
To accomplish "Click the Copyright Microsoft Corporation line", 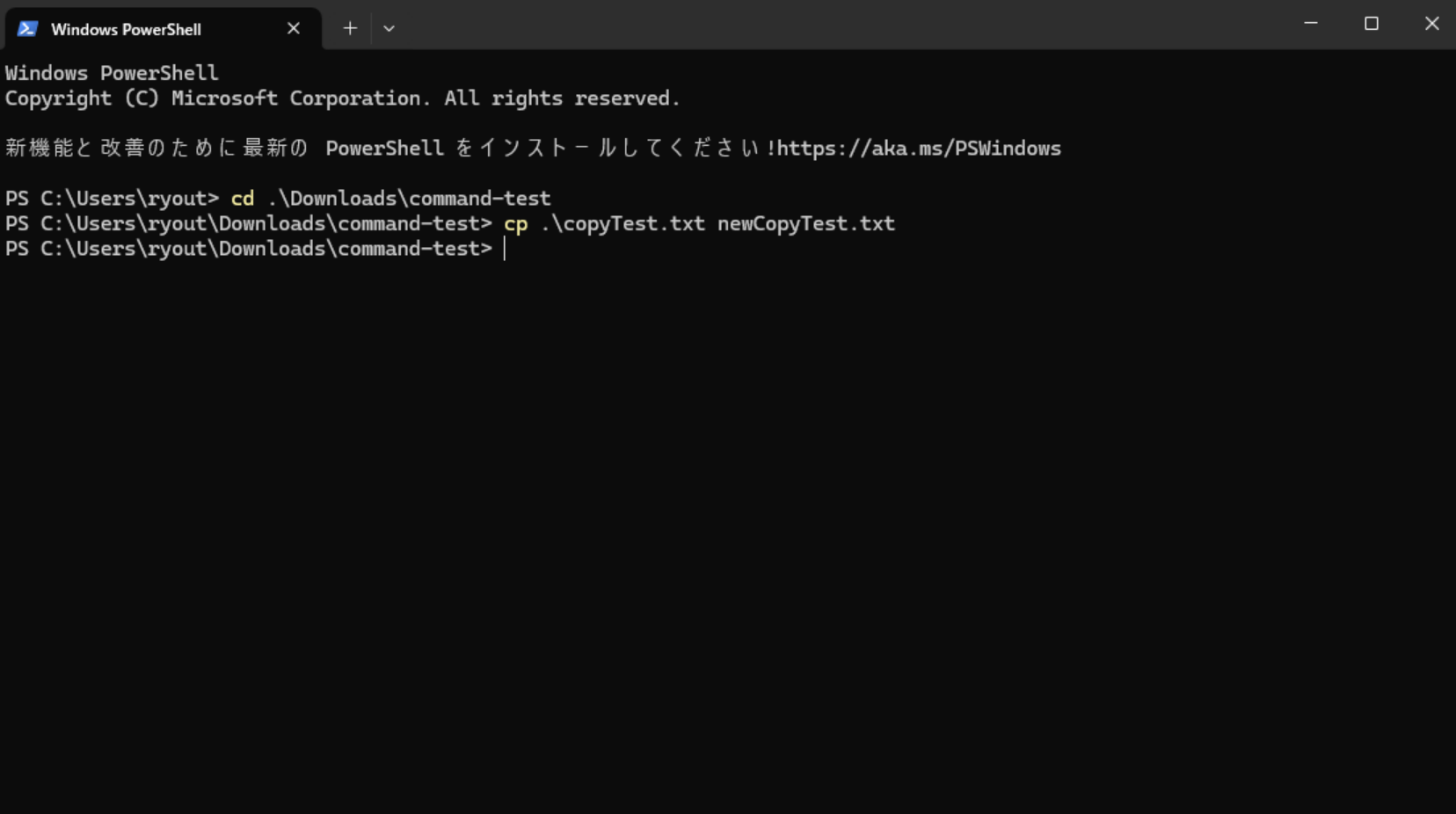I will coord(342,98).
